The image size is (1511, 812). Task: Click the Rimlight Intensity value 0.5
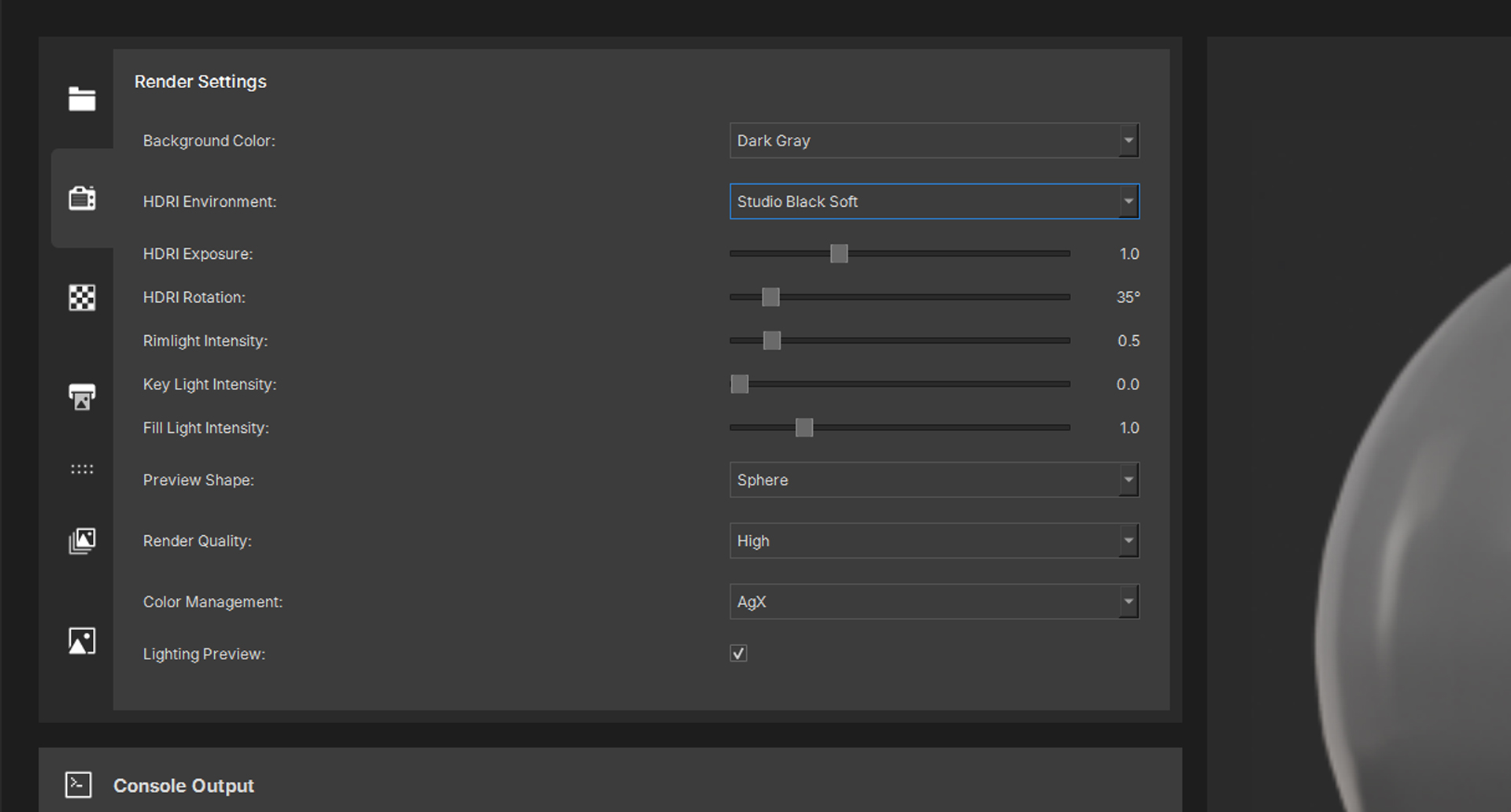(1129, 341)
